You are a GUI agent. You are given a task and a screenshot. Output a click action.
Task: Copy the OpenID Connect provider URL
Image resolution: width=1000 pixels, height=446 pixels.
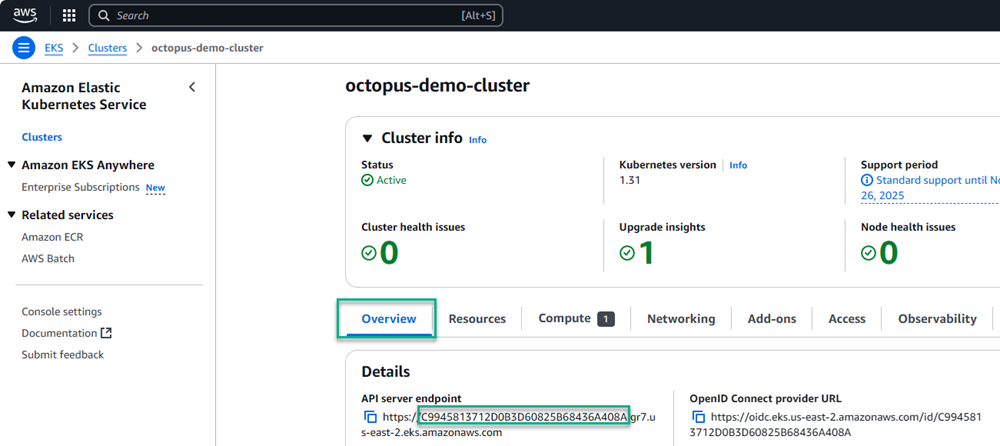pos(698,418)
